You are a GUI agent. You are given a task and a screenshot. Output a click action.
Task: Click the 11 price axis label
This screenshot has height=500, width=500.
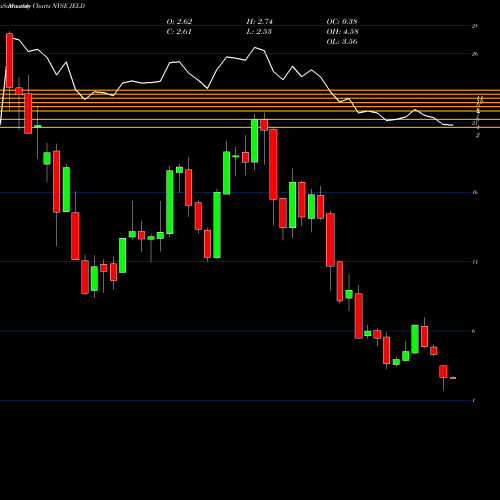point(475,262)
